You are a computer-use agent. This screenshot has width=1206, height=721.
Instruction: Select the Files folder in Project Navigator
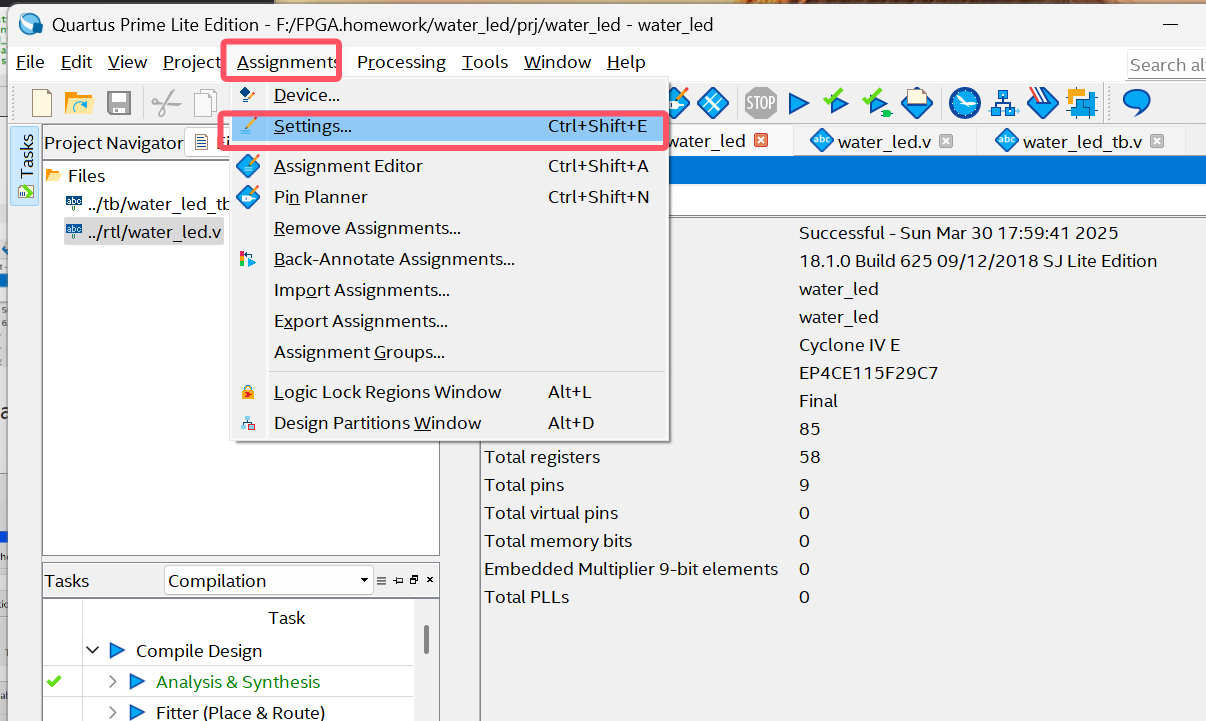click(86, 176)
